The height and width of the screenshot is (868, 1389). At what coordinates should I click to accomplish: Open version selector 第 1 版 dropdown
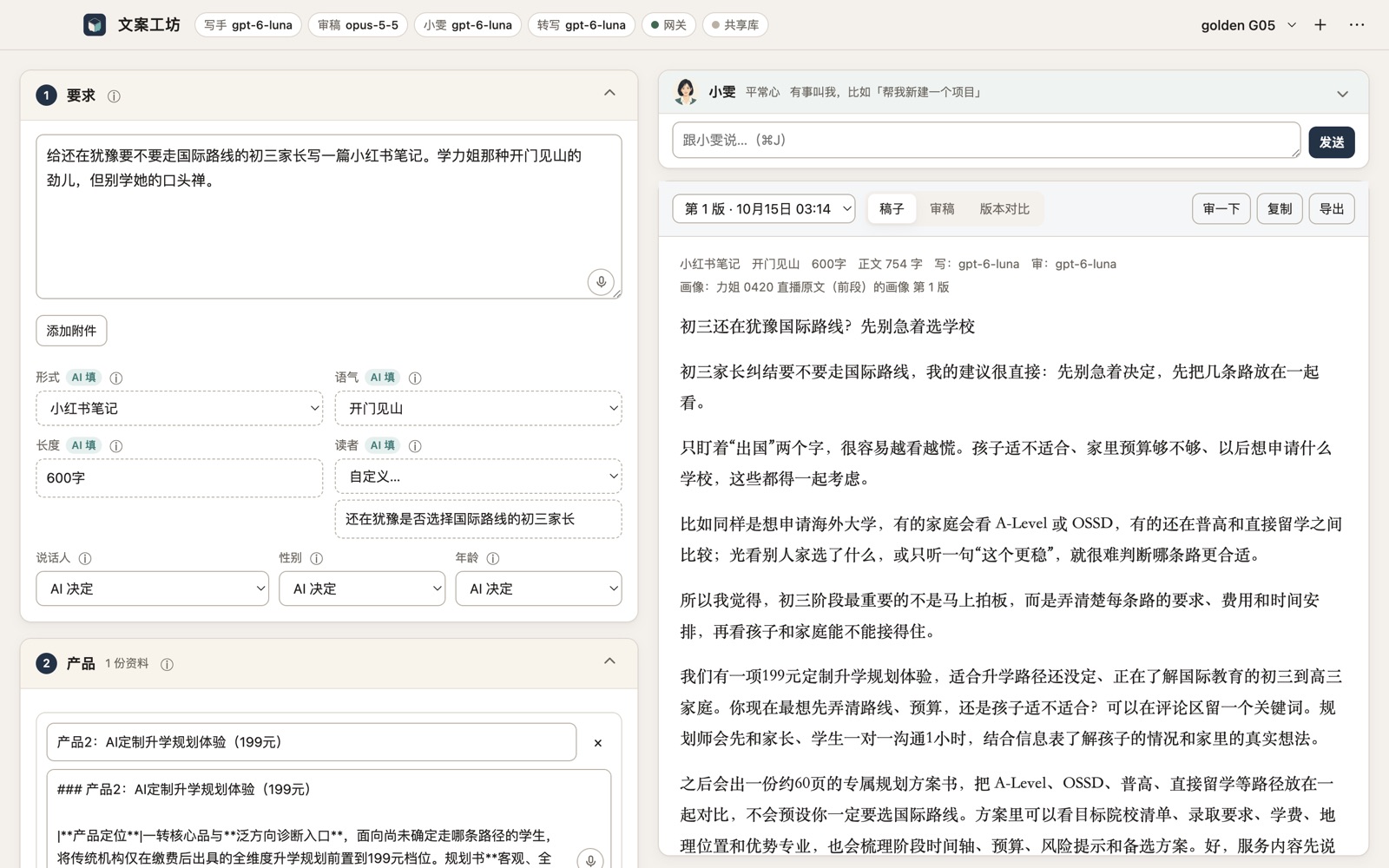764,209
